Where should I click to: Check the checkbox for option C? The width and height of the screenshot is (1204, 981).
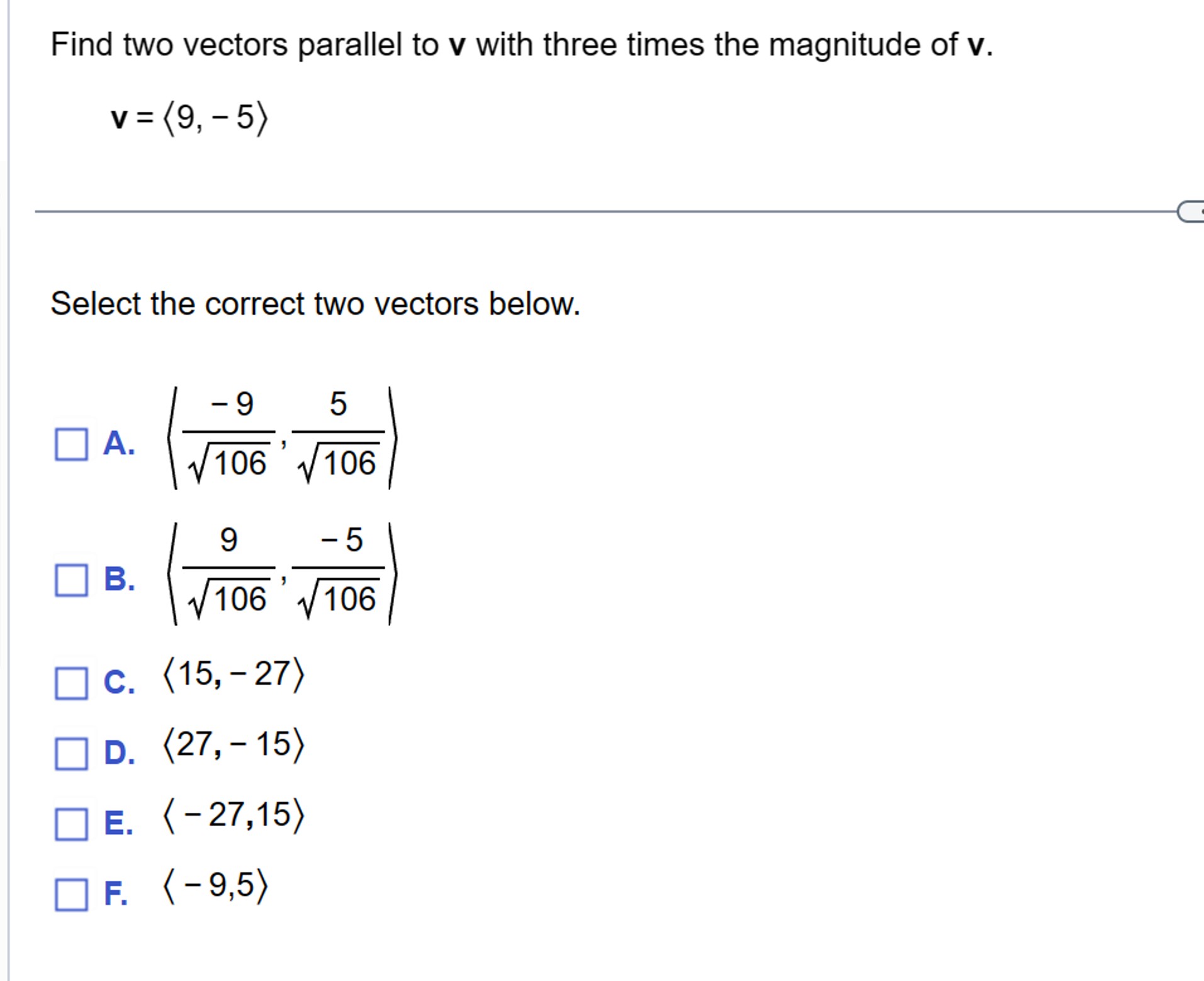[71, 681]
